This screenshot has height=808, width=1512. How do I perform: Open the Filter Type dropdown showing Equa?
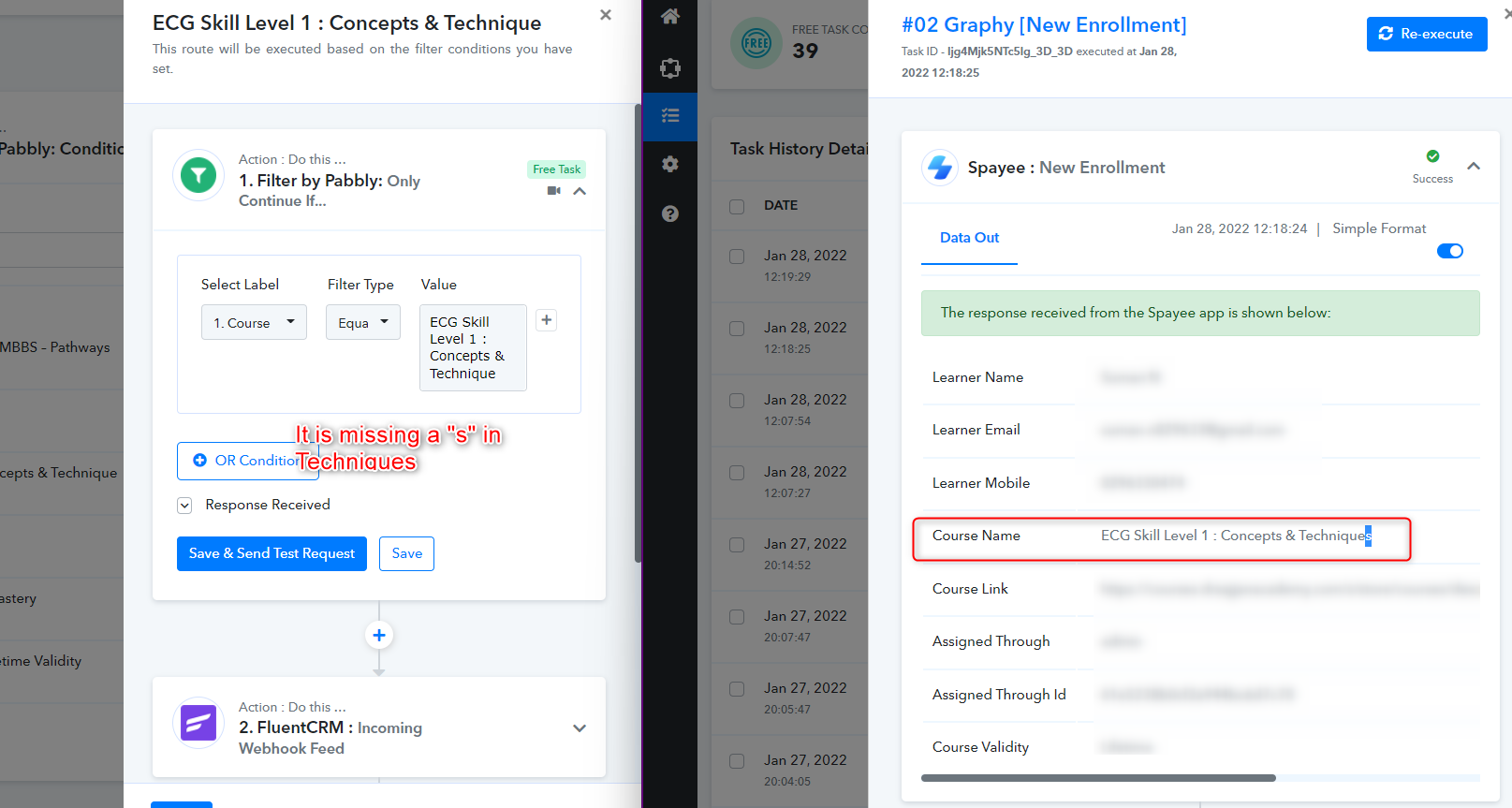[x=363, y=322]
